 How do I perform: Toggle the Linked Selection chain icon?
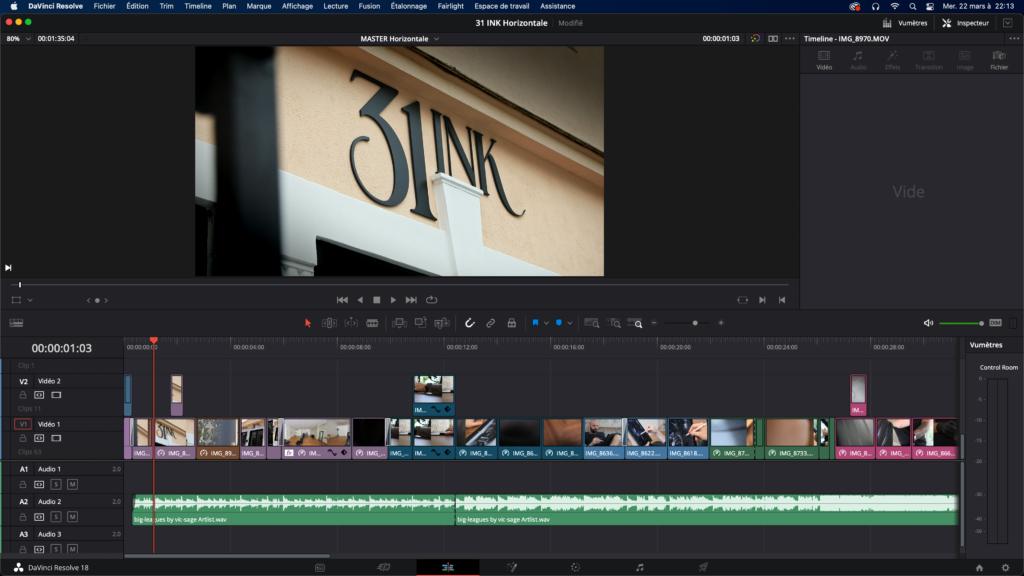pyautogui.click(x=490, y=323)
